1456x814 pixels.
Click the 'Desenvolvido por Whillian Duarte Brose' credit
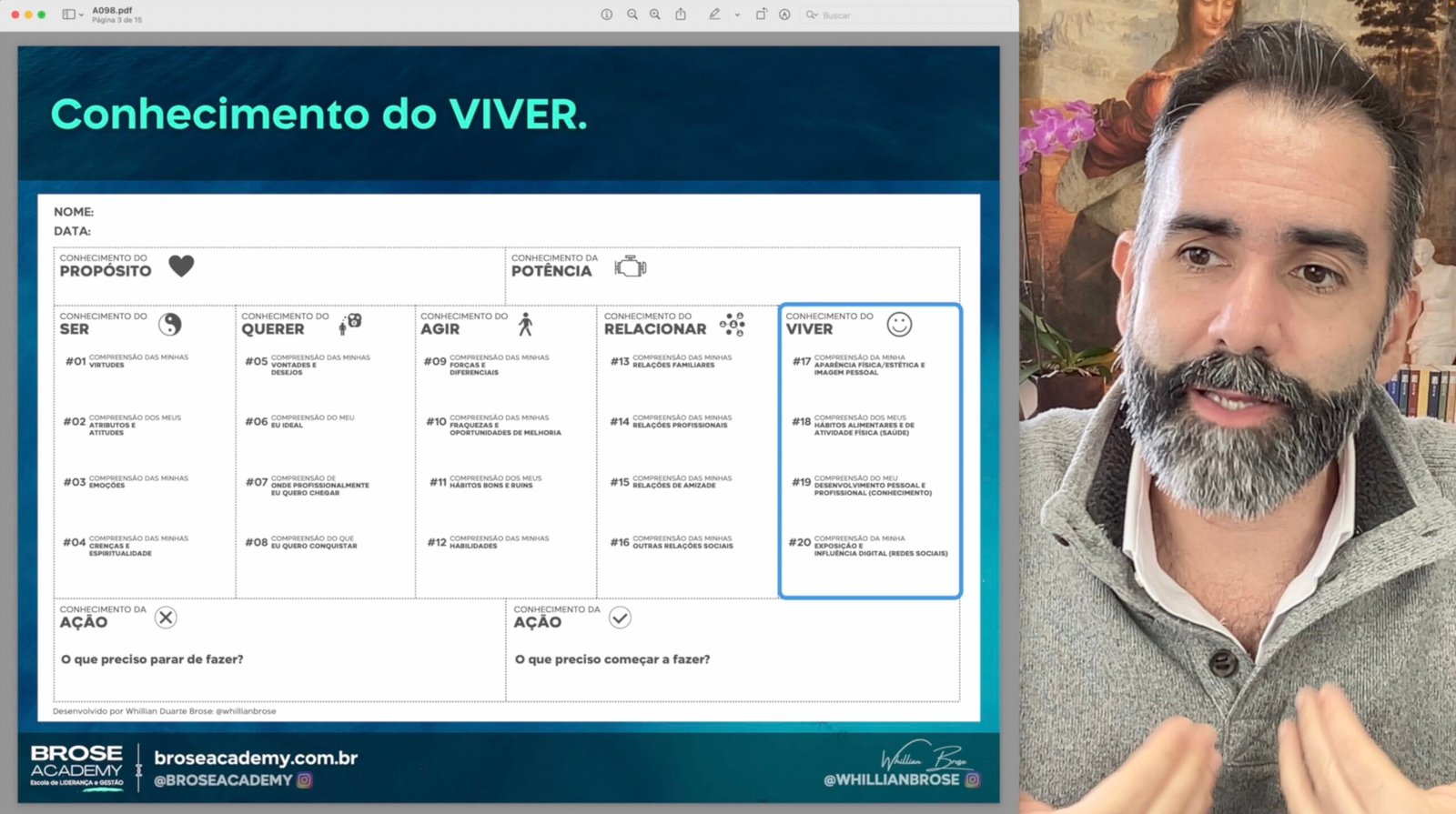coord(165,711)
